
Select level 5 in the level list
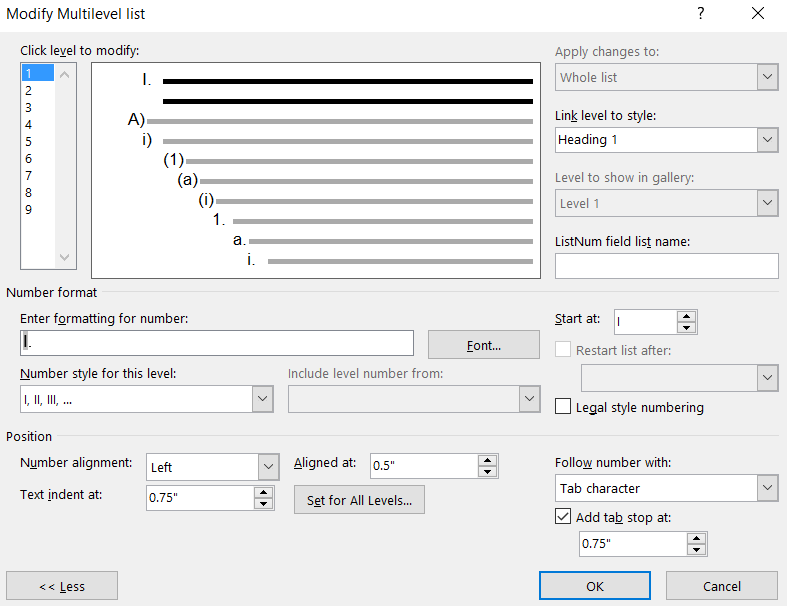(x=29, y=141)
